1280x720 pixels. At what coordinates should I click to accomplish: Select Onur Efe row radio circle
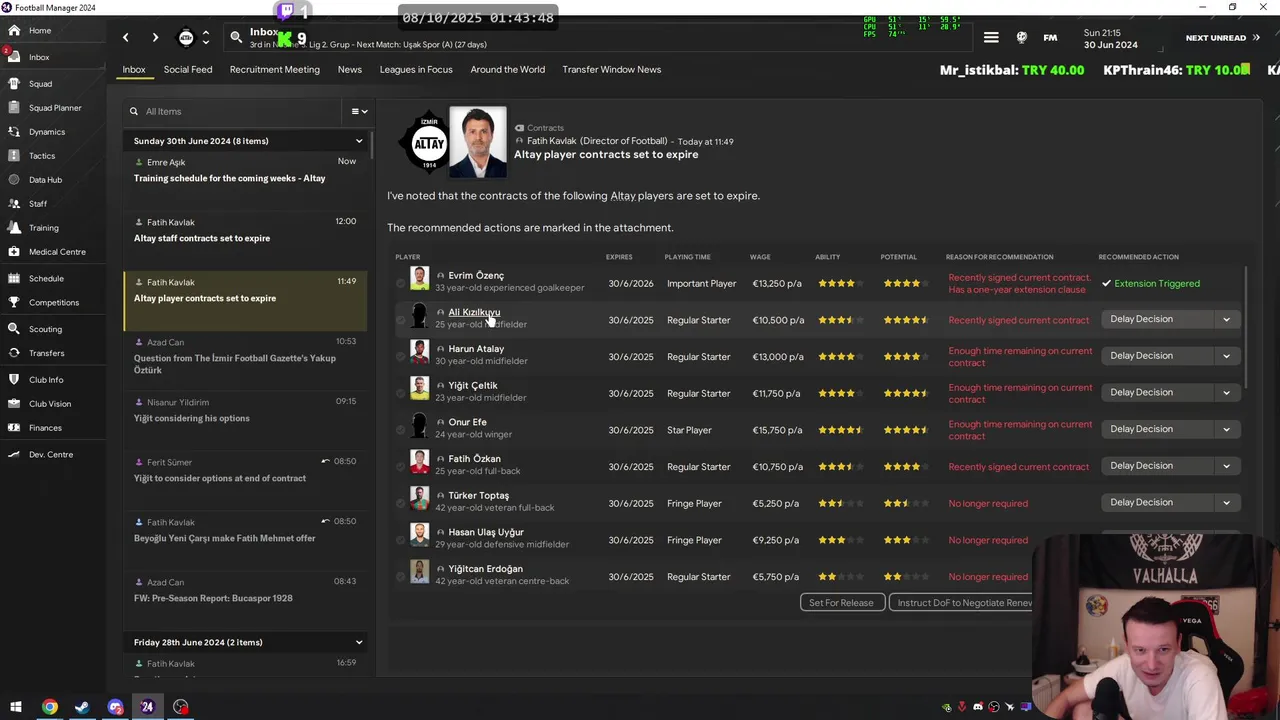coord(401,430)
